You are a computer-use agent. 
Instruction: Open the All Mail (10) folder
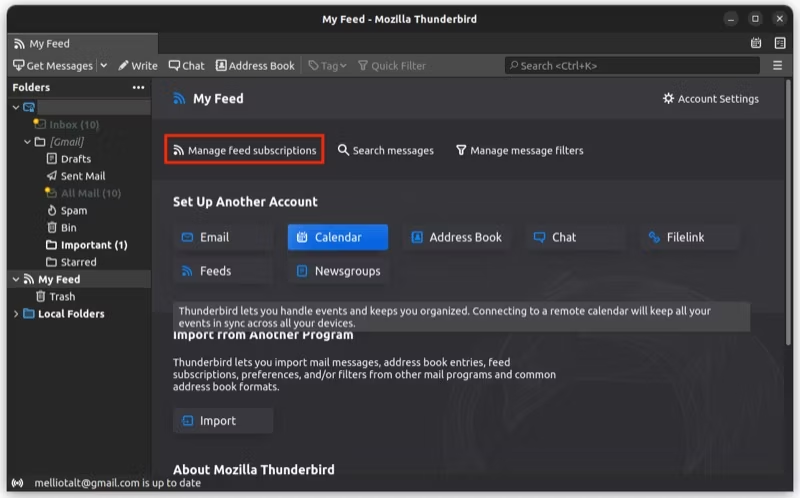[x=83, y=193]
